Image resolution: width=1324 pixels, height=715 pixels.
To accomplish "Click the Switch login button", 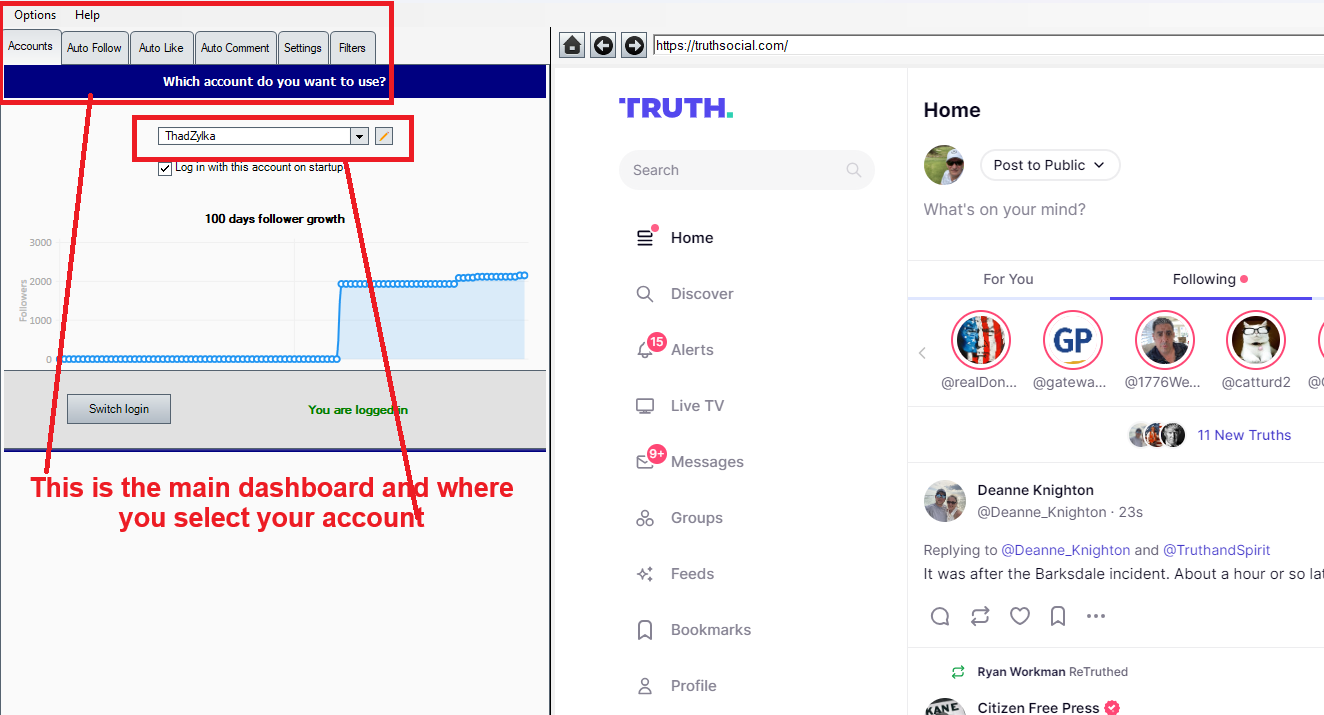I will coord(119,409).
